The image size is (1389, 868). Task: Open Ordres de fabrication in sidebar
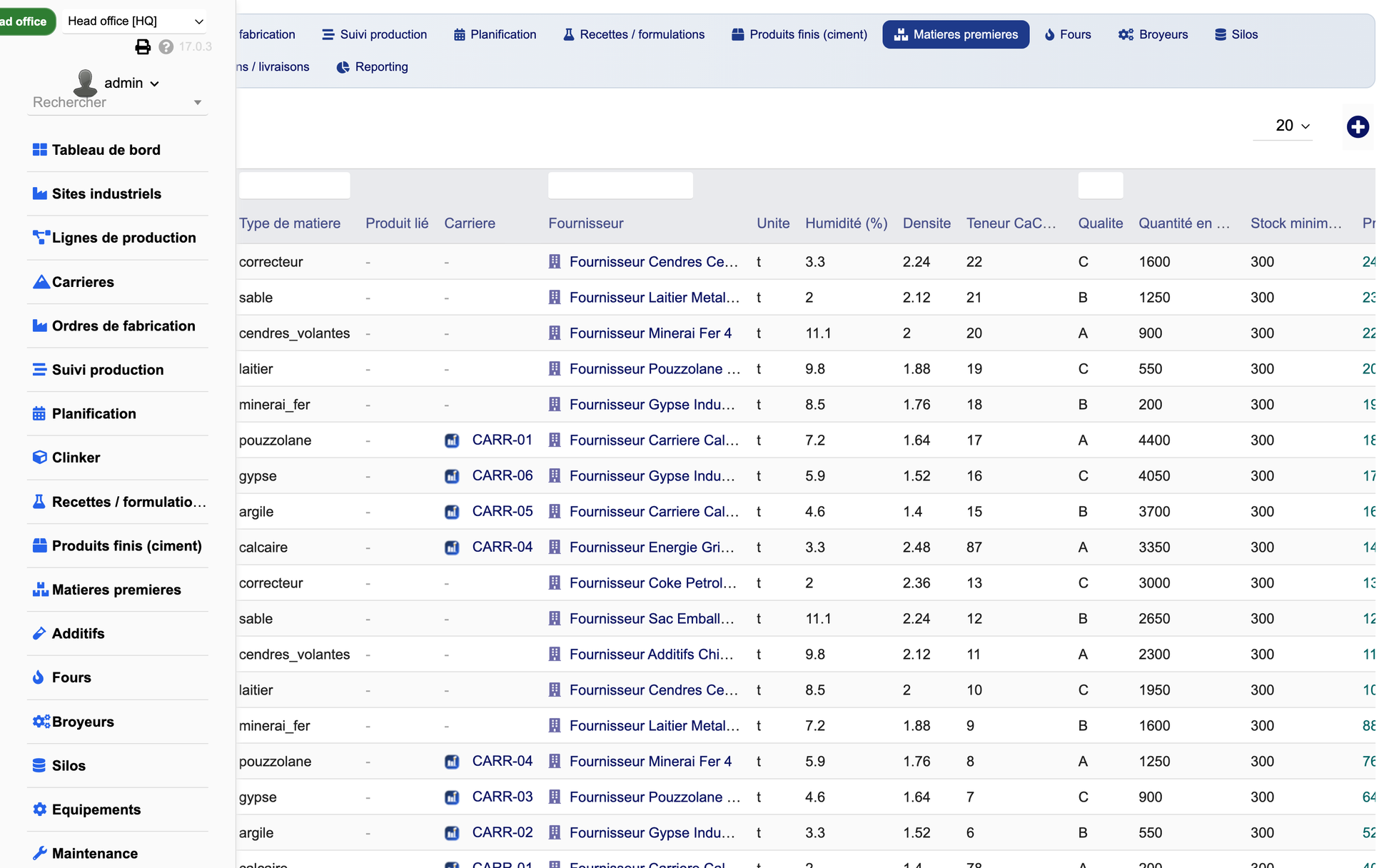click(x=123, y=326)
